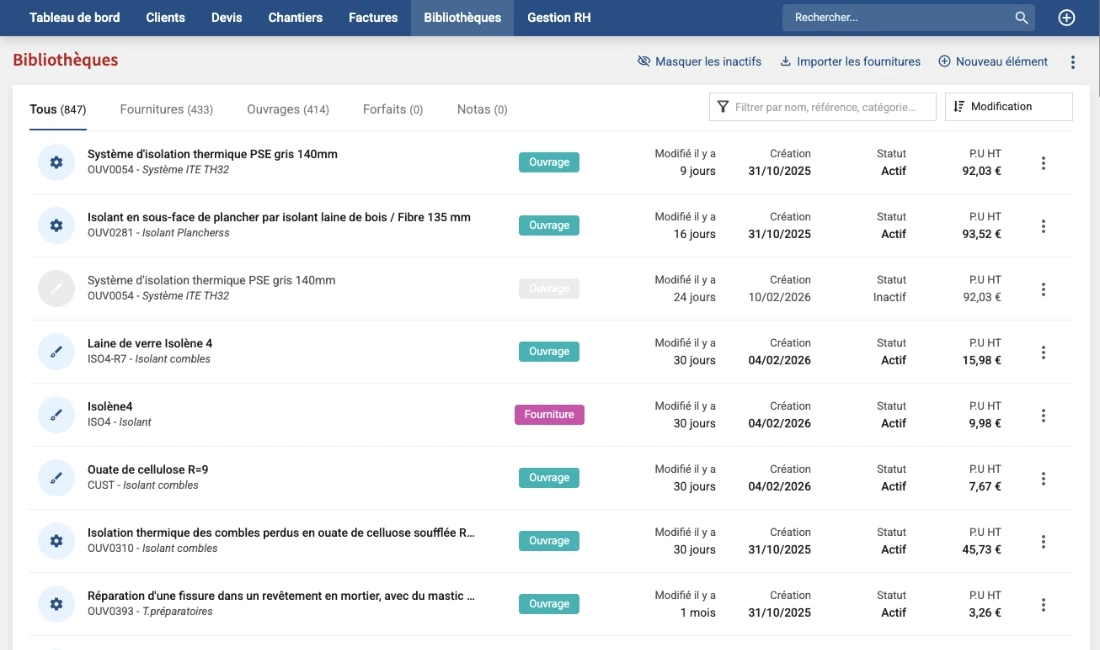Toggle Masquer les inactifs

(699, 62)
